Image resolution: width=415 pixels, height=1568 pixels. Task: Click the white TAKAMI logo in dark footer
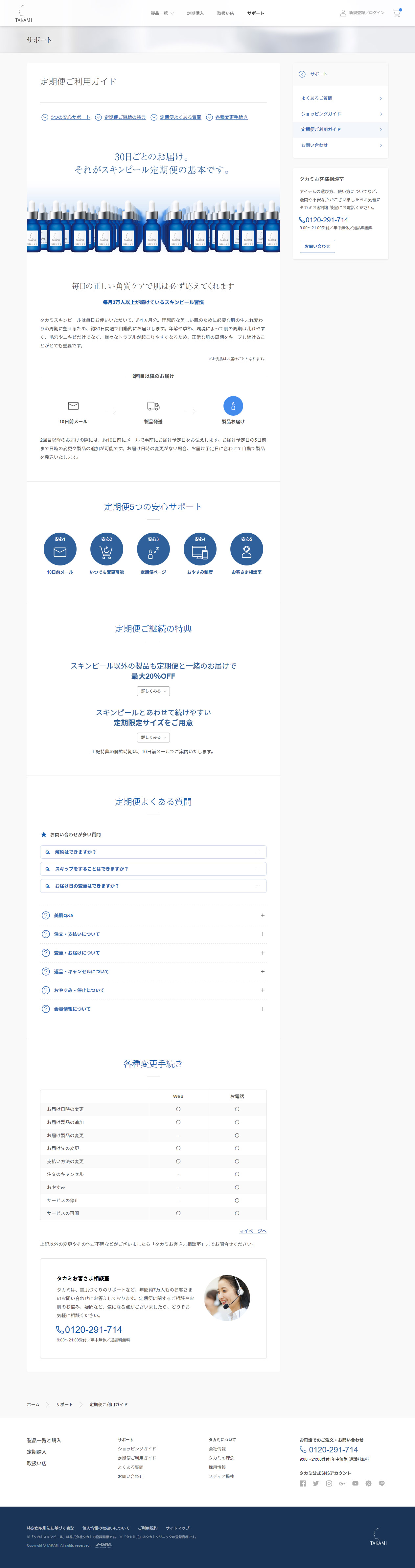pyautogui.click(x=378, y=1536)
